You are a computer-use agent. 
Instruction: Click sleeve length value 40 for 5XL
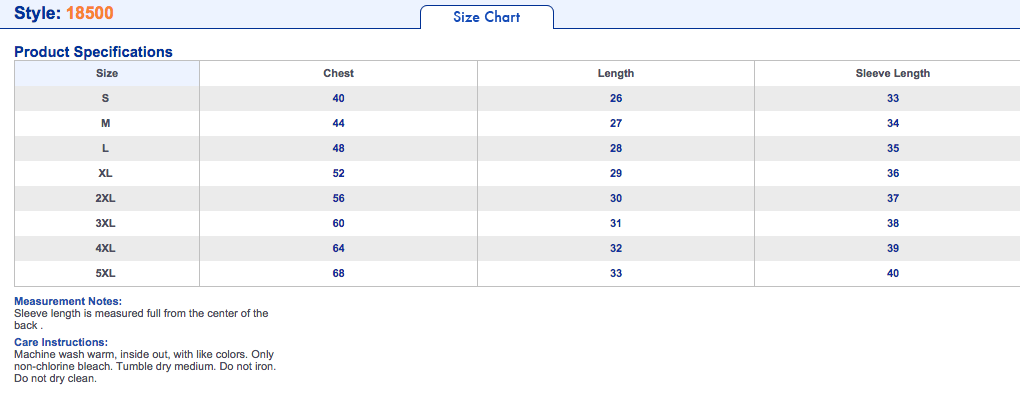(x=892, y=274)
